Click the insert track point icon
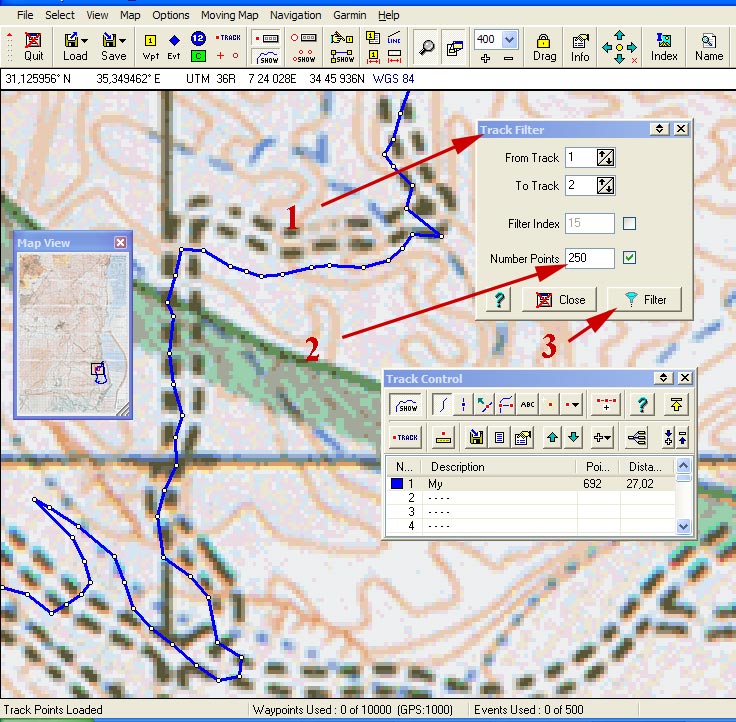The height and width of the screenshot is (722, 736). 506,405
